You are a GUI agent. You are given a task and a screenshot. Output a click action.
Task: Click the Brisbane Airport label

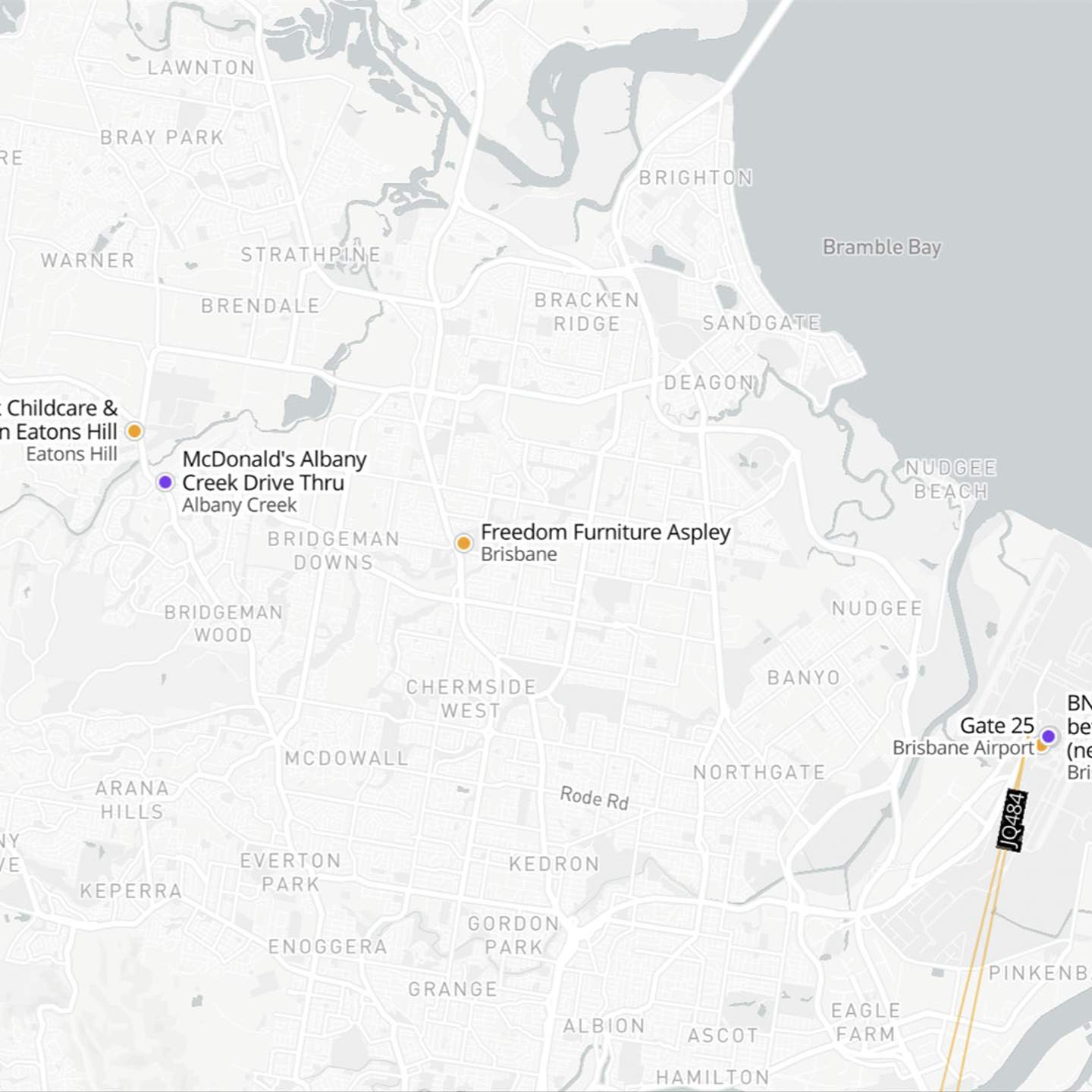(x=963, y=748)
